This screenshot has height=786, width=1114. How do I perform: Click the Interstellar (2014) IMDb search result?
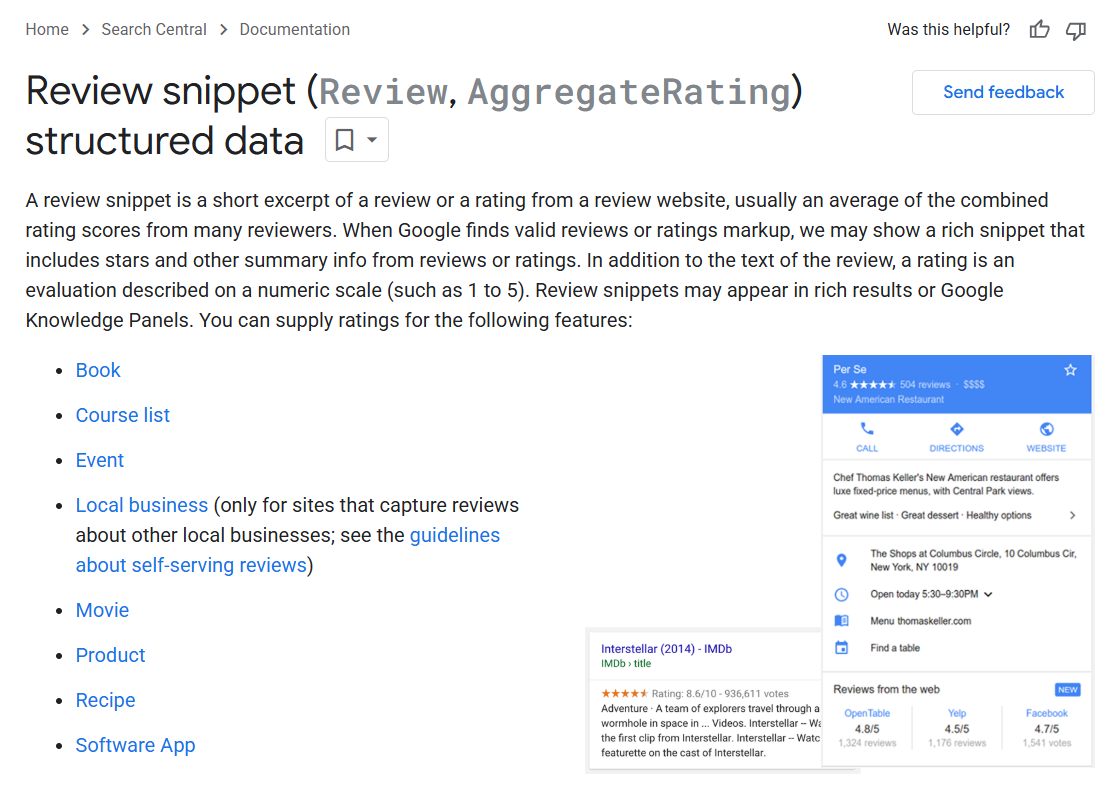pos(666,648)
